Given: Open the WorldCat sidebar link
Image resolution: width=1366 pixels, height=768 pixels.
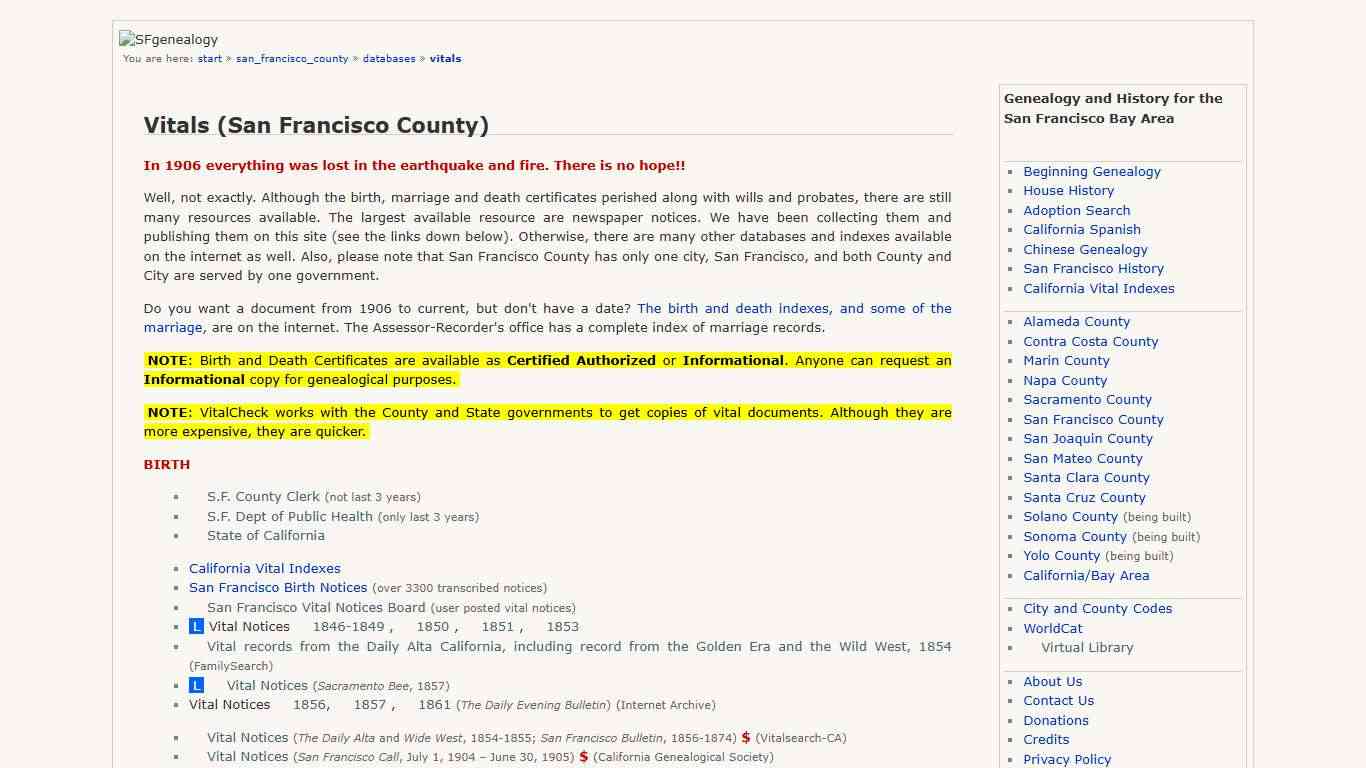Looking at the screenshot, I should click(x=1052, y=628).
